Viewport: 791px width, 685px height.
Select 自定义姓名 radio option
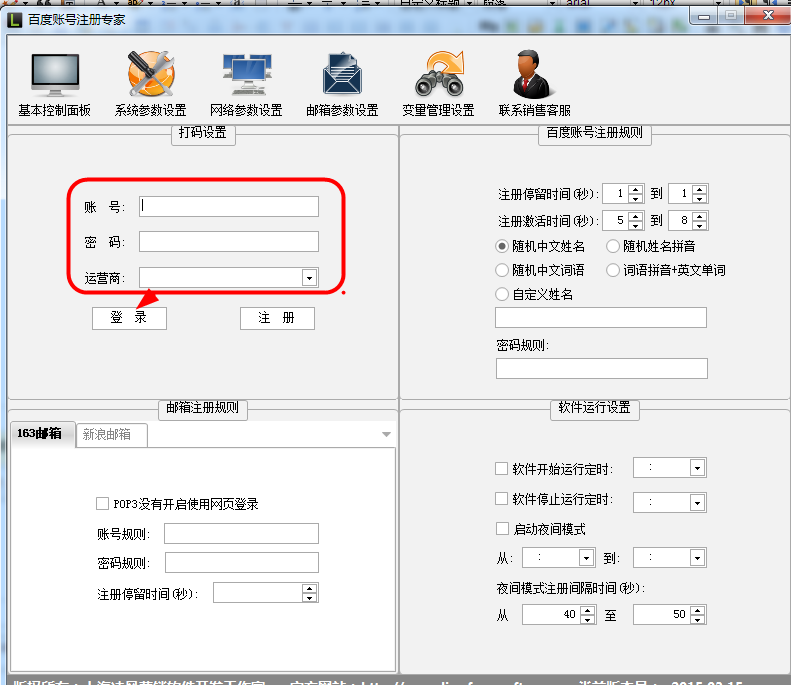coord(501,294)
